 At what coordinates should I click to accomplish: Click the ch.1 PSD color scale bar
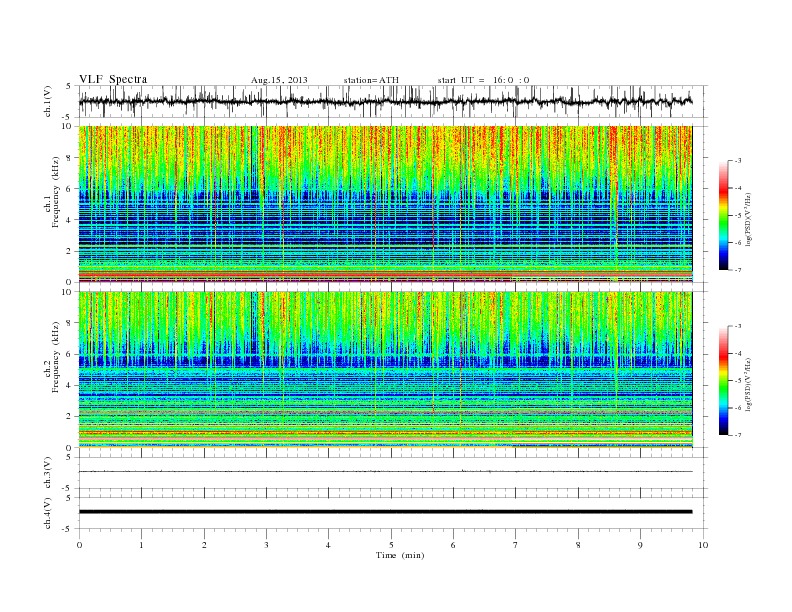click(724, 216)
